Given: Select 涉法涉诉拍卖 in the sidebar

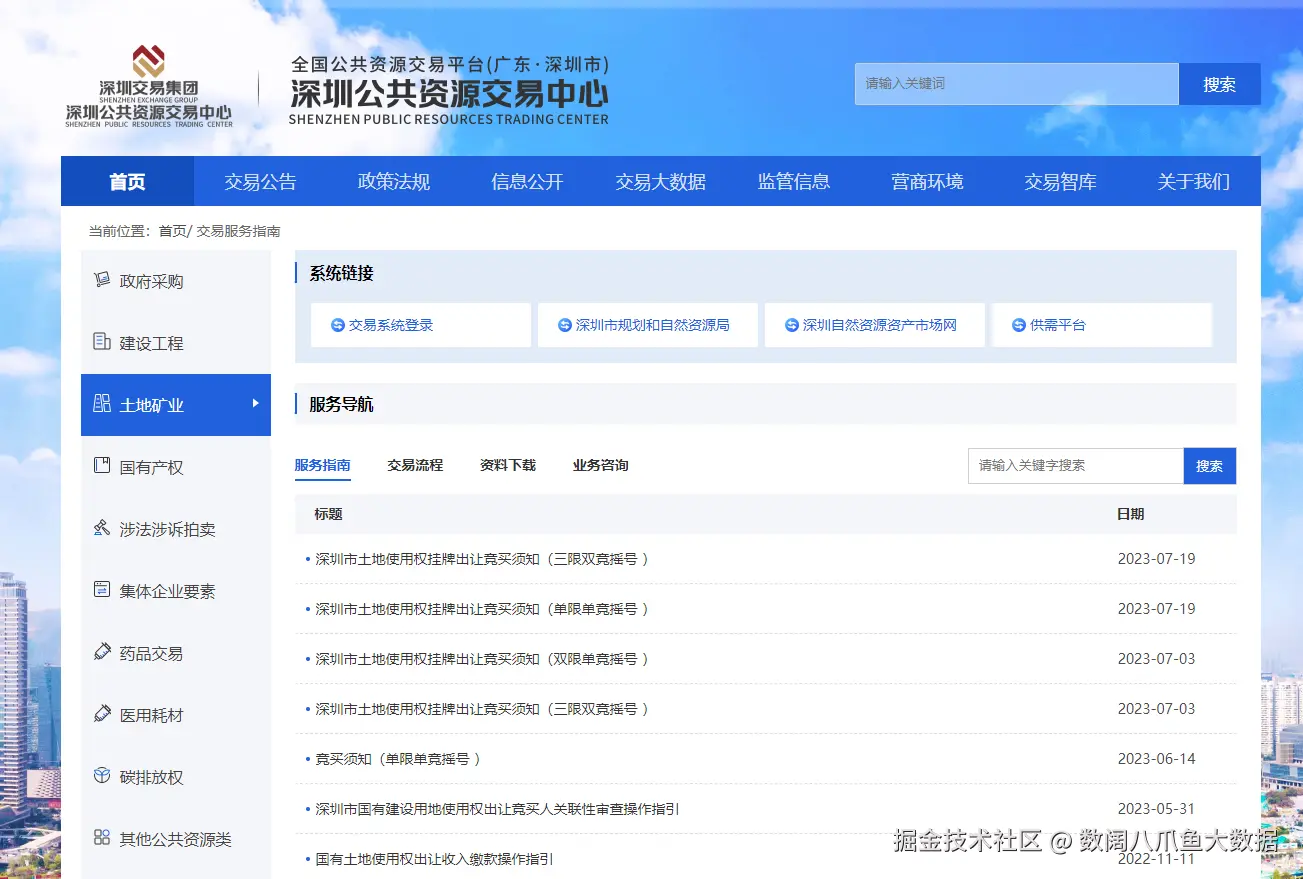Looking at the screenshot, I should click(x=176, y=529).
